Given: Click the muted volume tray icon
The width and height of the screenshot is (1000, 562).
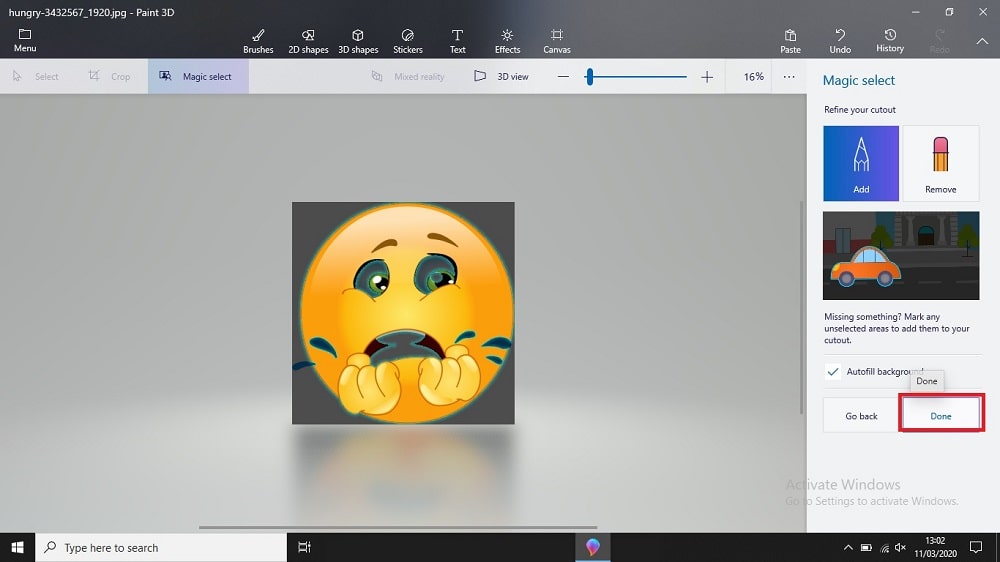Looking at the screenshot, I should point(901,547).
